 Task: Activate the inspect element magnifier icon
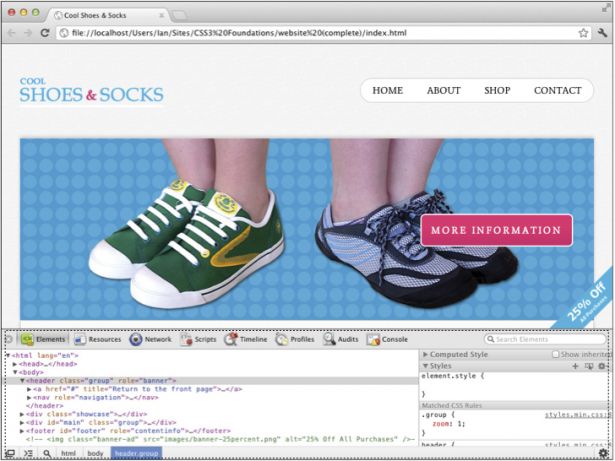tap(47, 454)
